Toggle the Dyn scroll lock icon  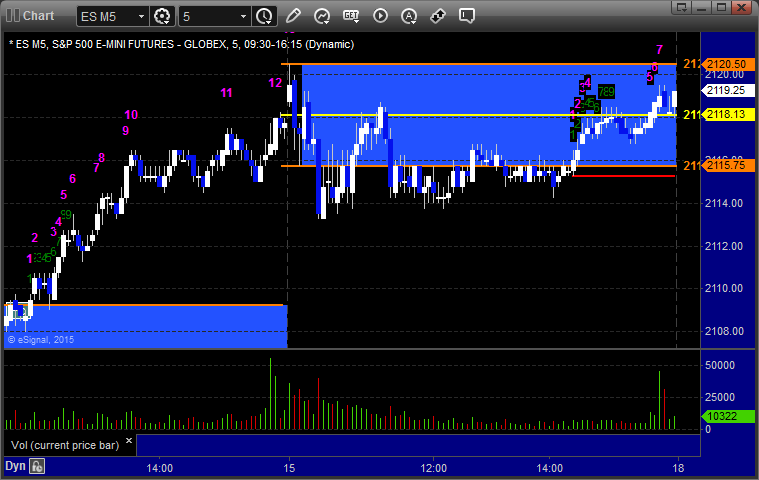(37, 466)
